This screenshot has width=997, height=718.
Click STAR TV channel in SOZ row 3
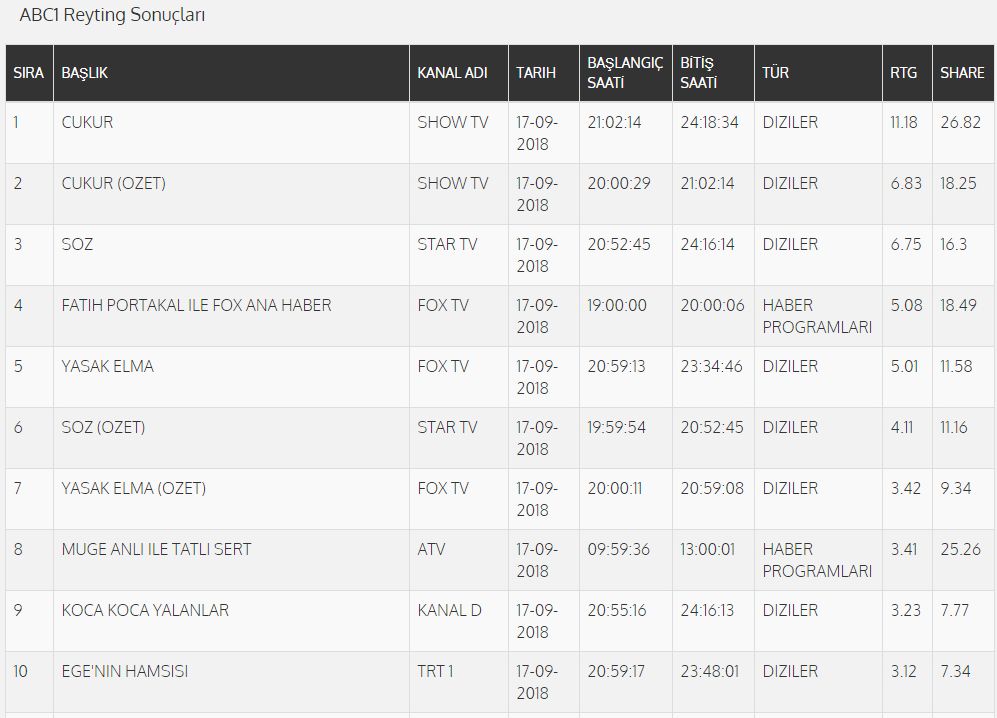click(x=447, y=244)
